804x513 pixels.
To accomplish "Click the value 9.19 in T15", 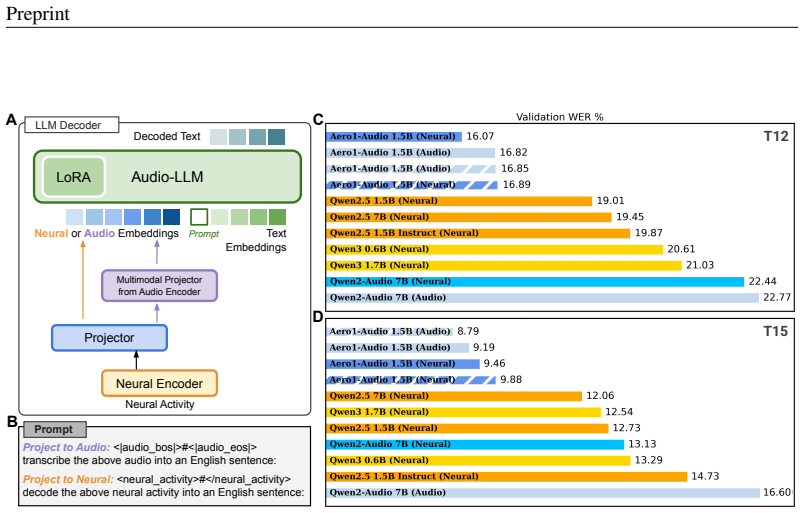I will [484, 347].
